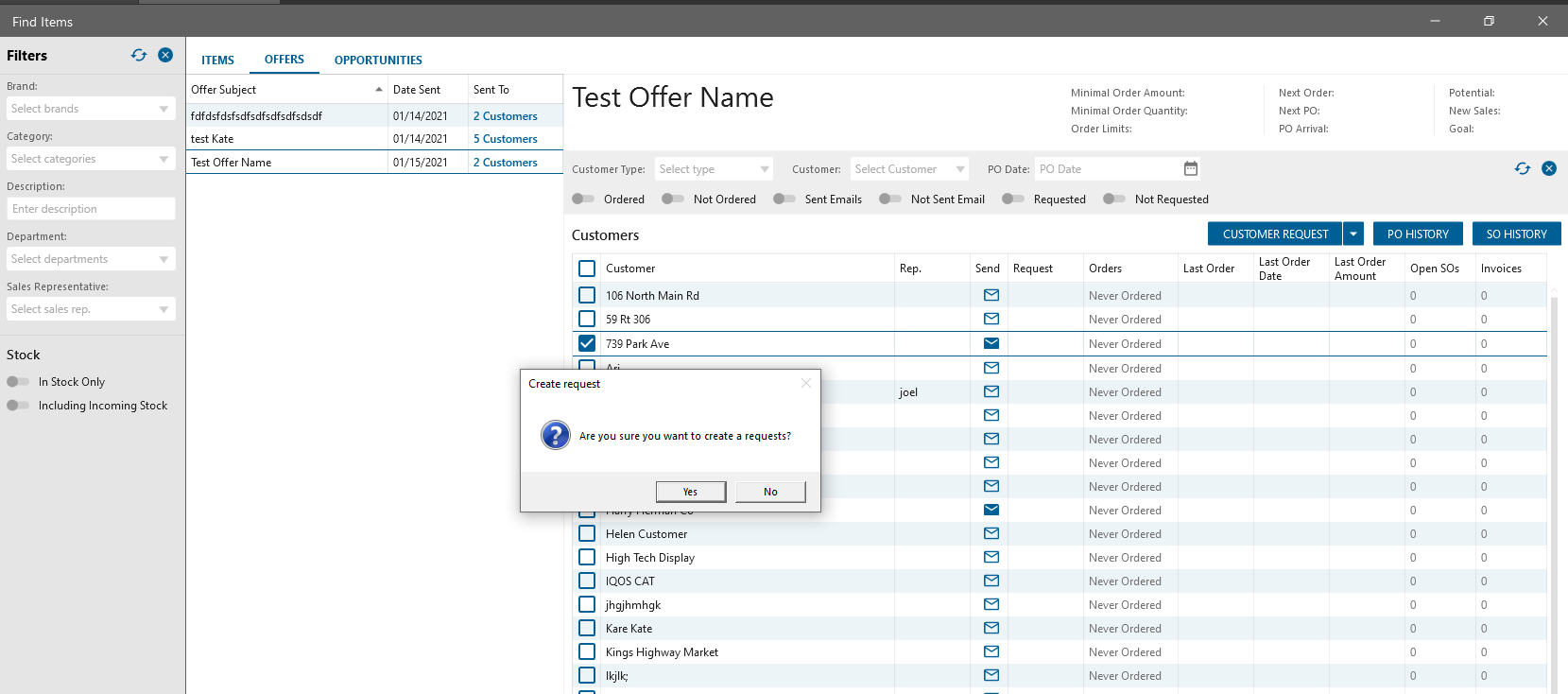Screen dimensions: 1568x694
Task: Expand the Customer Type dropdown
Action: click(715, 169)
